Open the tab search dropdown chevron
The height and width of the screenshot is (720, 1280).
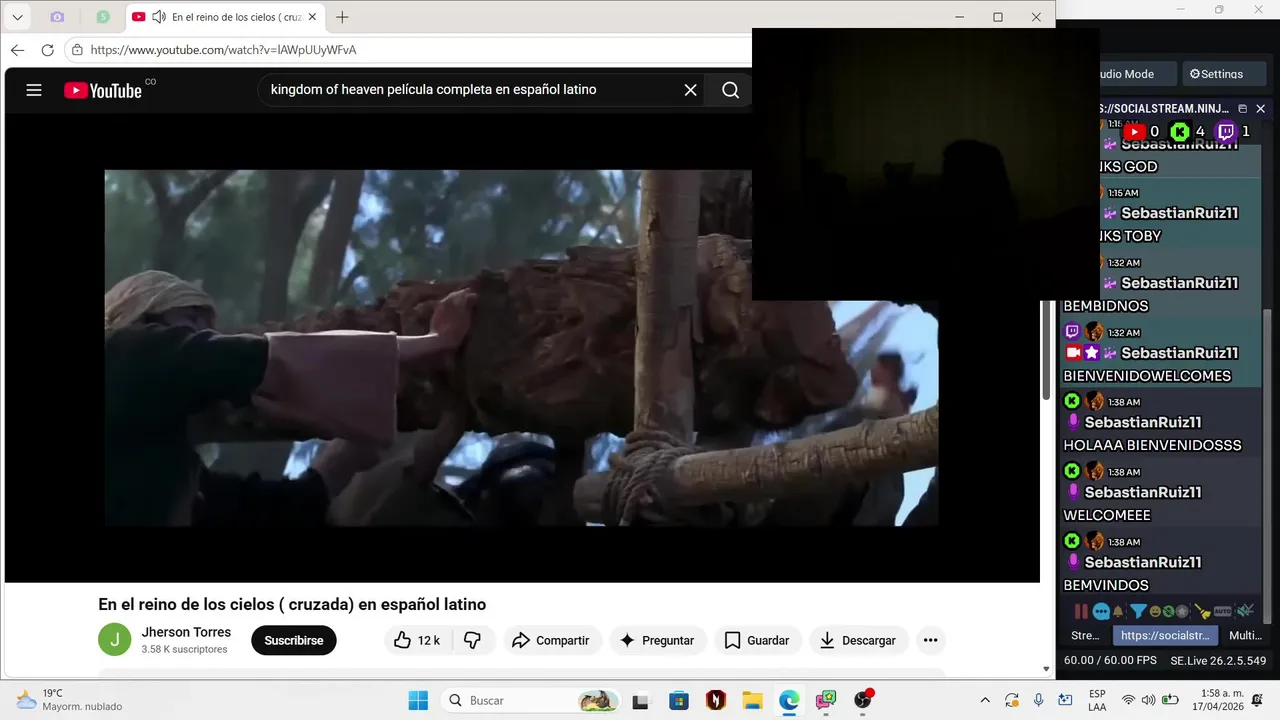pos(17,17)
